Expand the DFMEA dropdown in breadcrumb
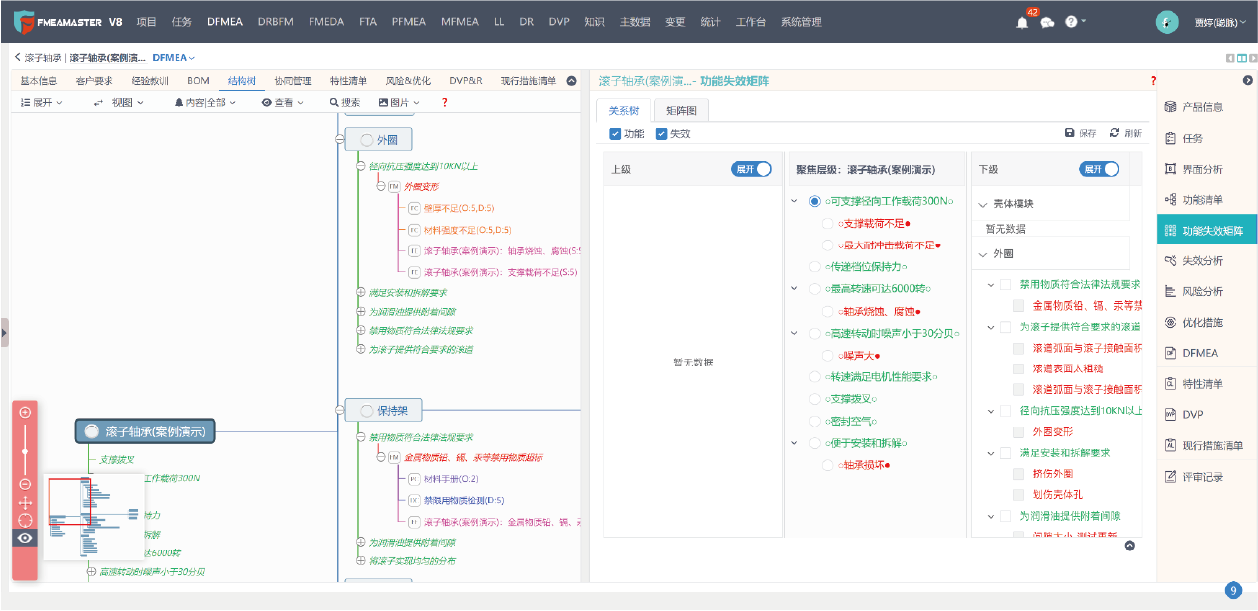Screen dimensions: 1258x611 pyautogui.click(x=174, y=59)
